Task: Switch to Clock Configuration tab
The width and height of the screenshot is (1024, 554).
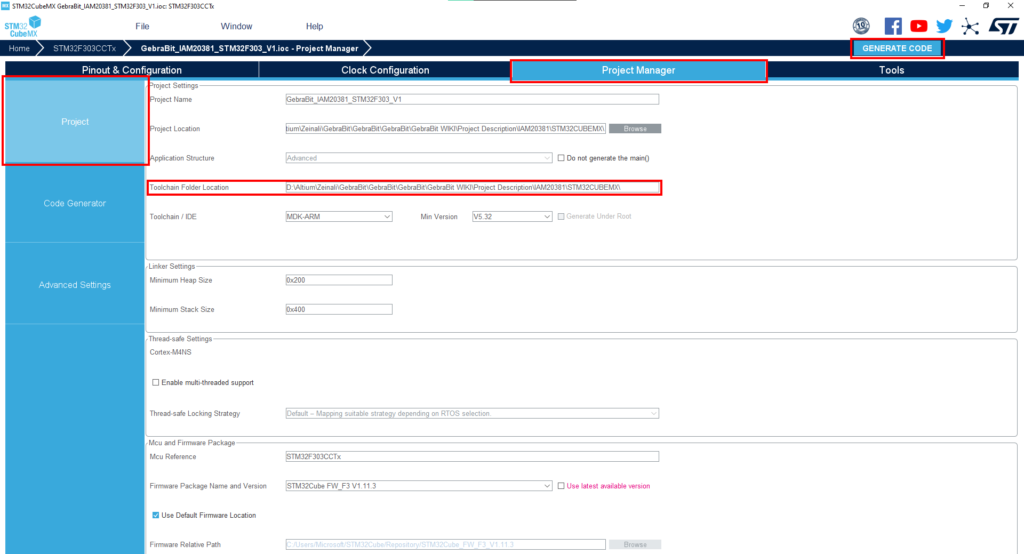Action: (x=385, y=70)
